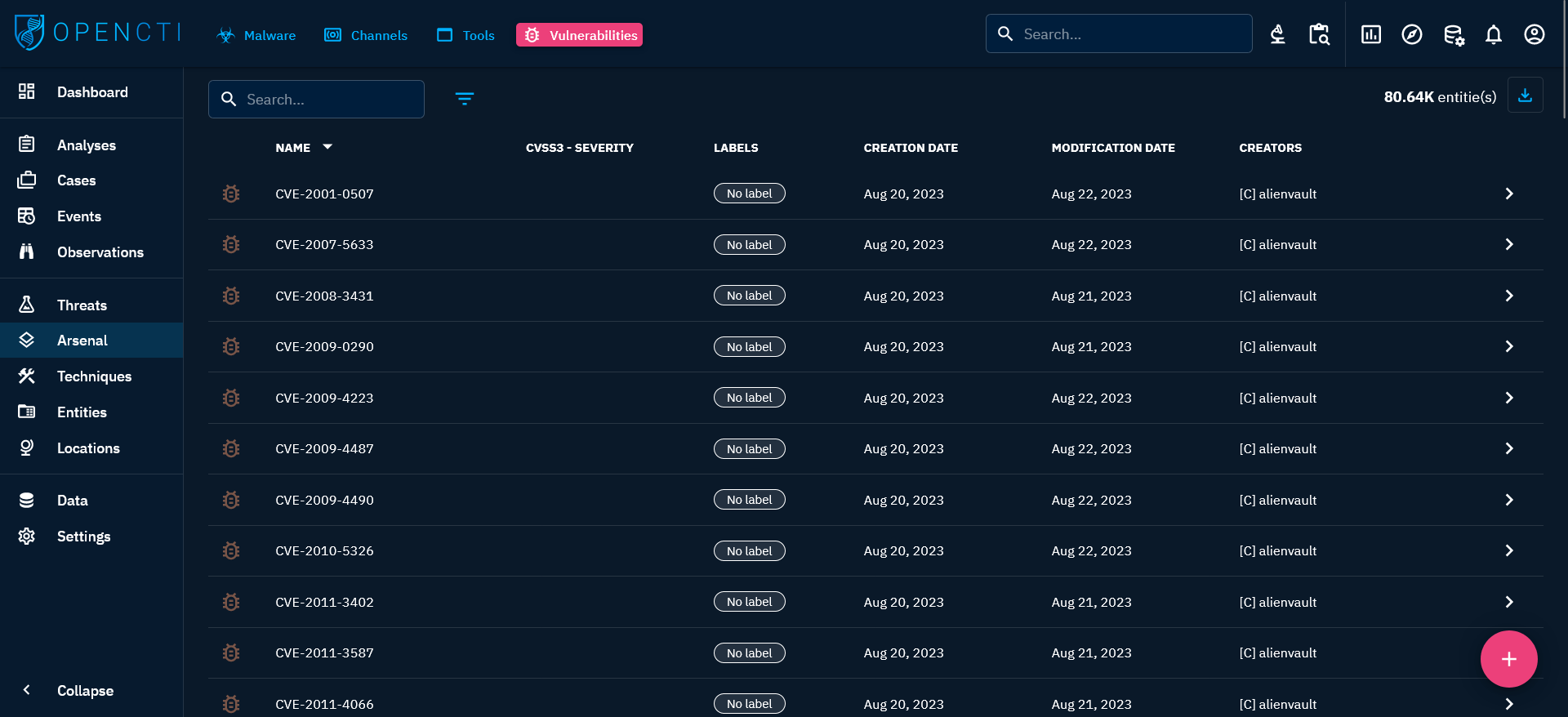Open the CVE-2010-5326 entry
The image size is (1568, 717).
tap(324, 550)
